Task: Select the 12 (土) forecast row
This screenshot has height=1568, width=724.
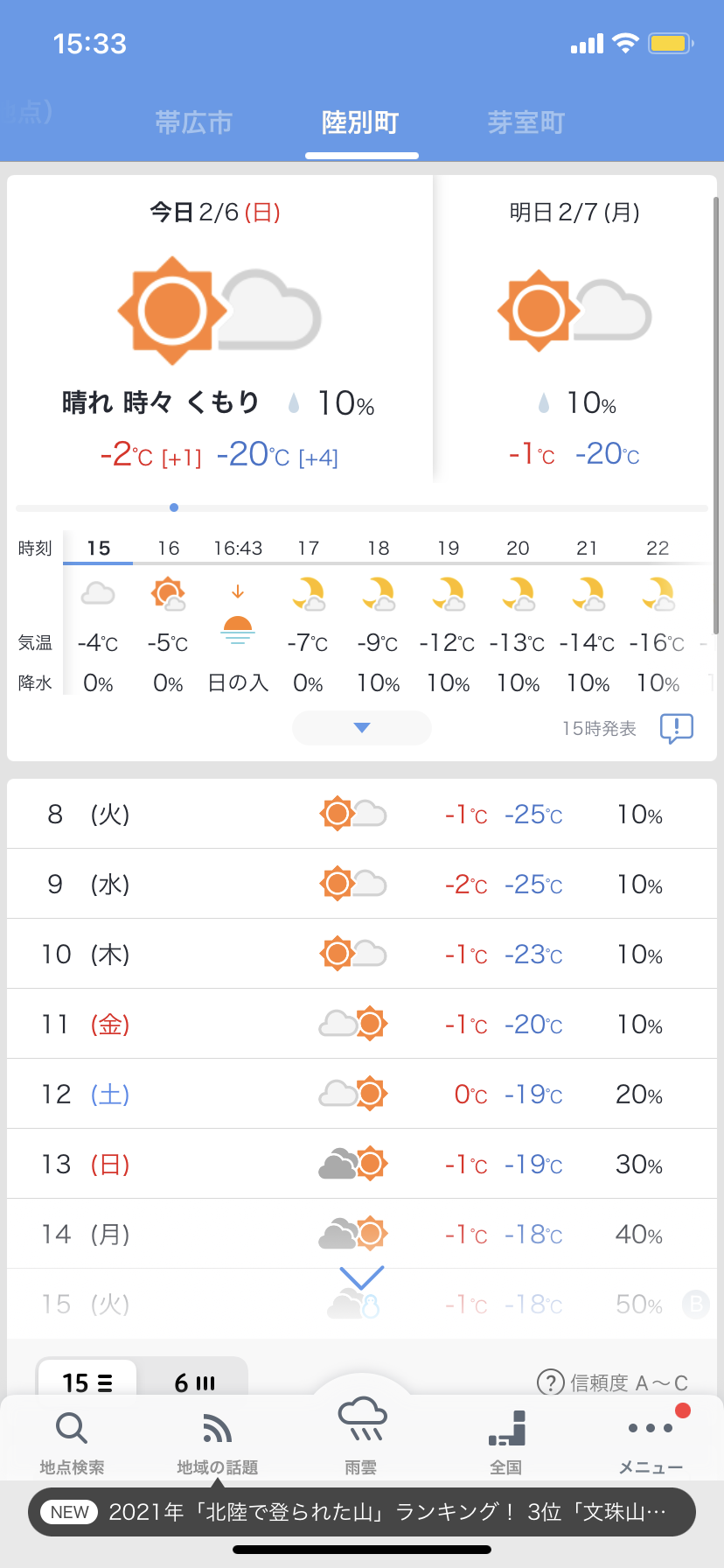Action: click(x=362, y=1094)
